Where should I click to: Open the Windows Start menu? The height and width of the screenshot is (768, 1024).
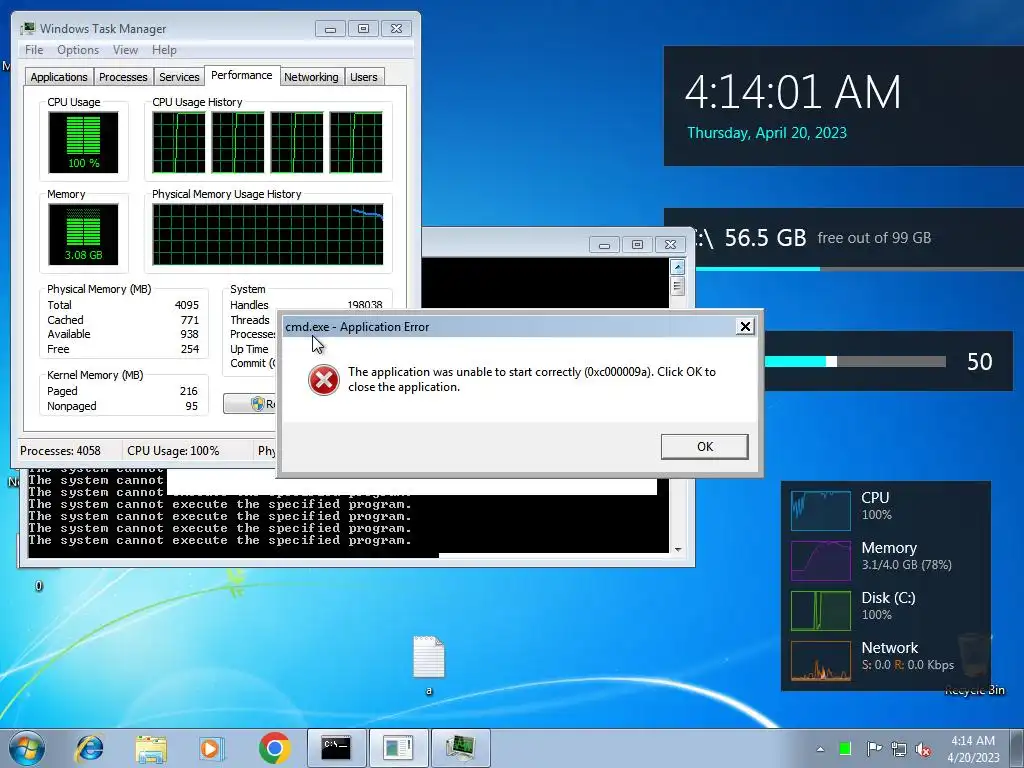click(x=27, y=748)
